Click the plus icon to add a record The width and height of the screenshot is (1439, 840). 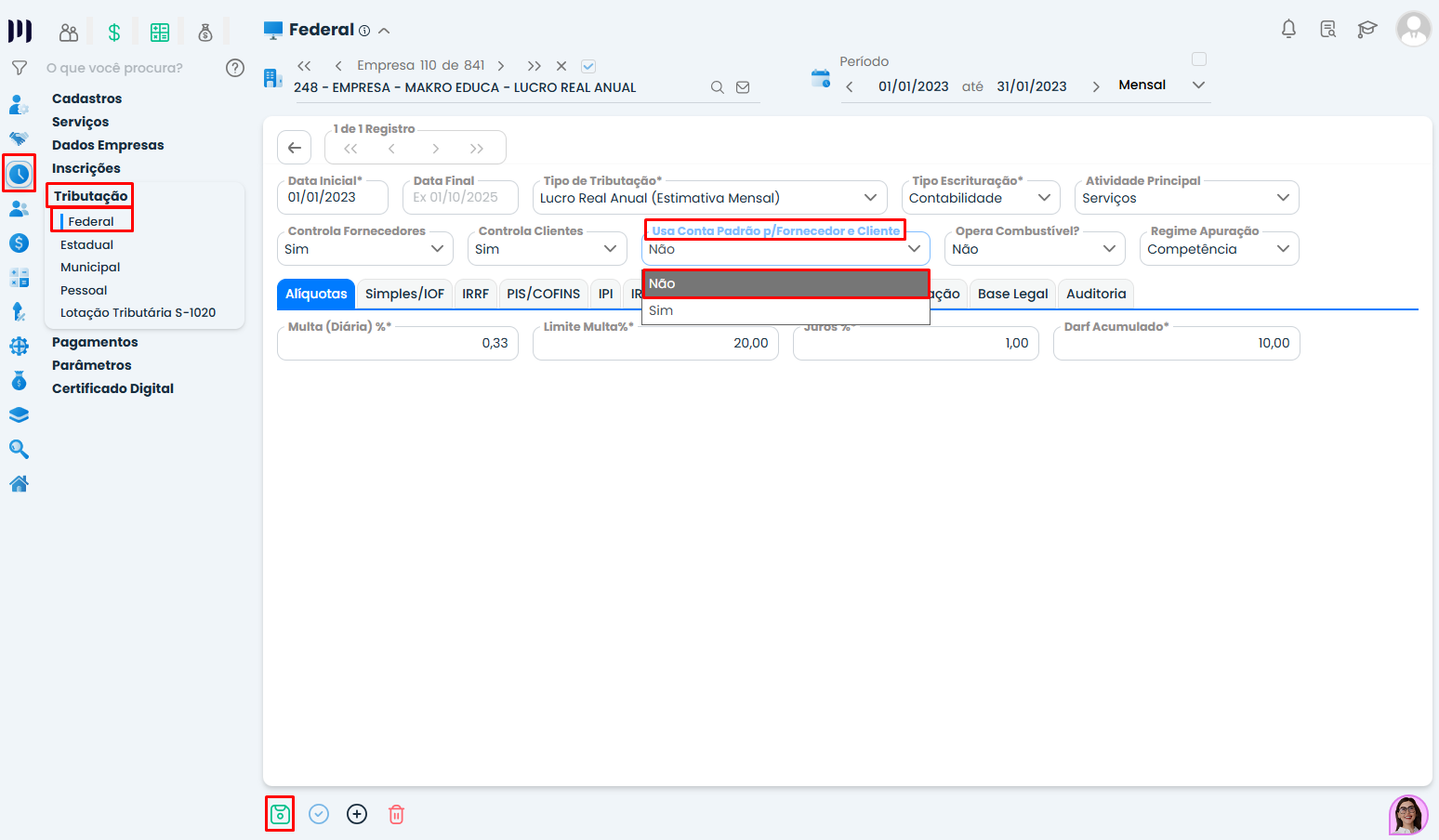pyautogui.click(x=357, y=814)
